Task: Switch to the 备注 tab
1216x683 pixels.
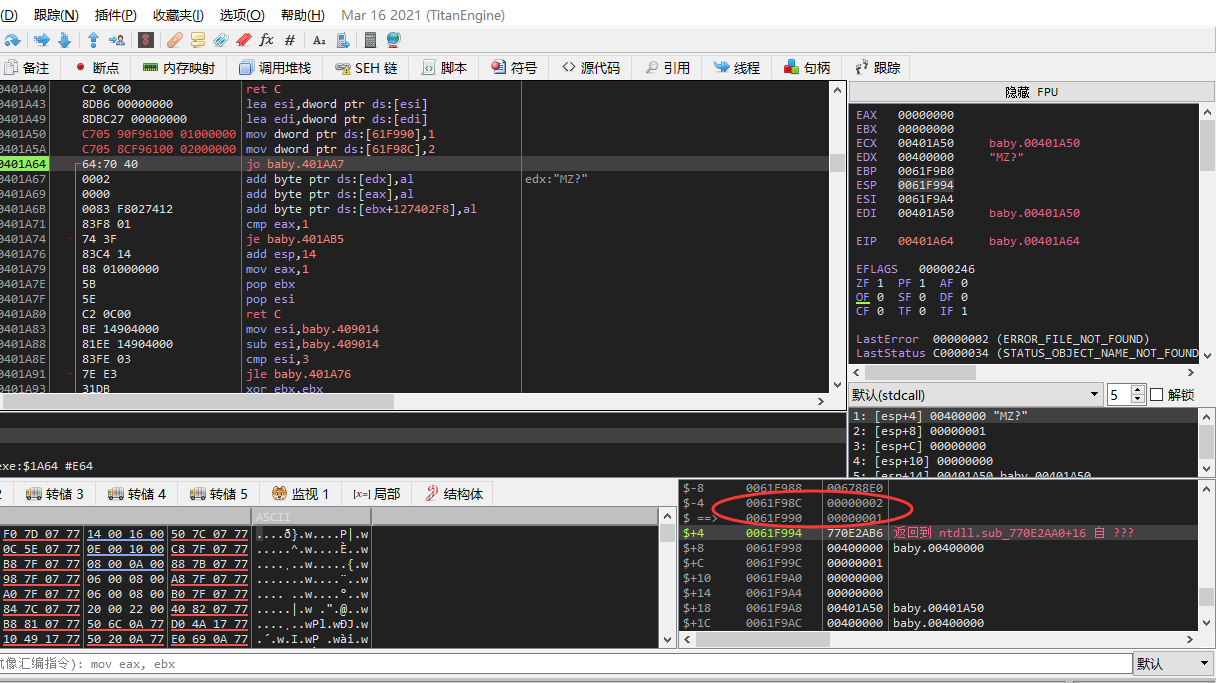Action: click(27, 68)
